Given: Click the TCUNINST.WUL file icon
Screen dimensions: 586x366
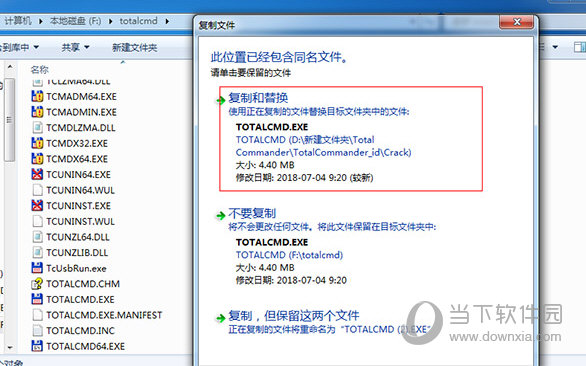Looking at the screenshot, I should click(x=37, y=221).
